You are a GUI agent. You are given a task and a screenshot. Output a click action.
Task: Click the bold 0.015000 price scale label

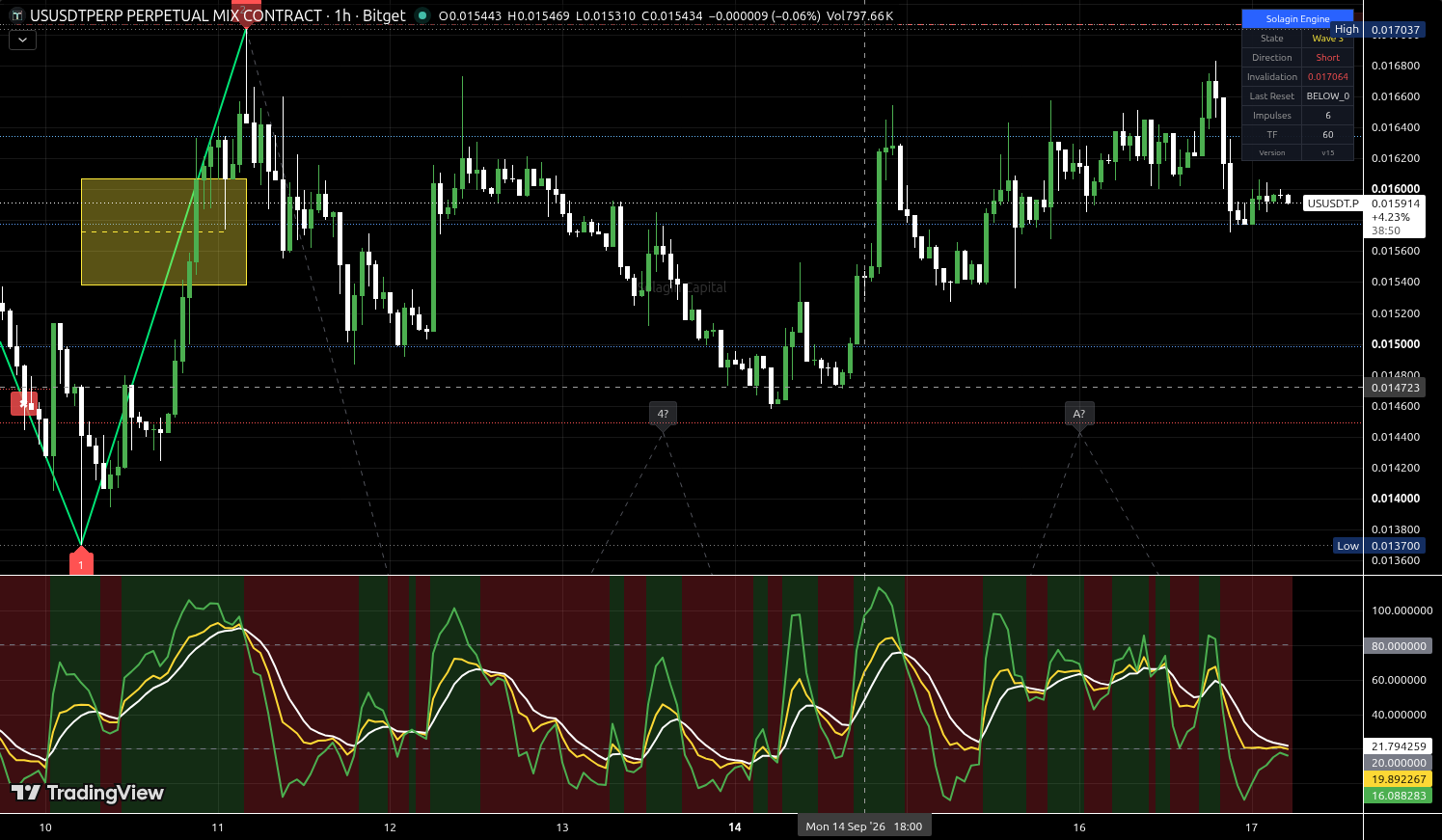1396,344
